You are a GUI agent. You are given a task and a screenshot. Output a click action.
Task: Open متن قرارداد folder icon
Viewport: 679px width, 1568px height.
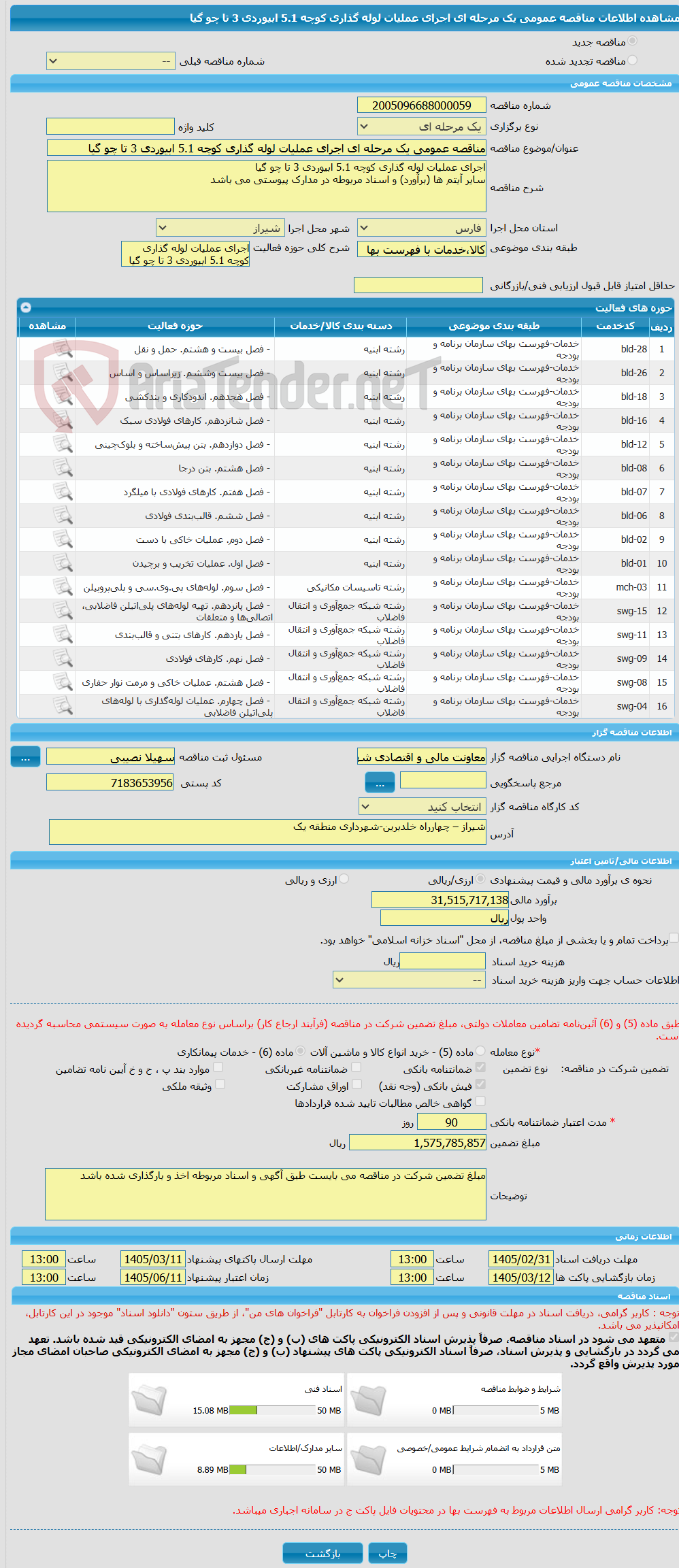pyautogui.click(x=368, y=1458)
